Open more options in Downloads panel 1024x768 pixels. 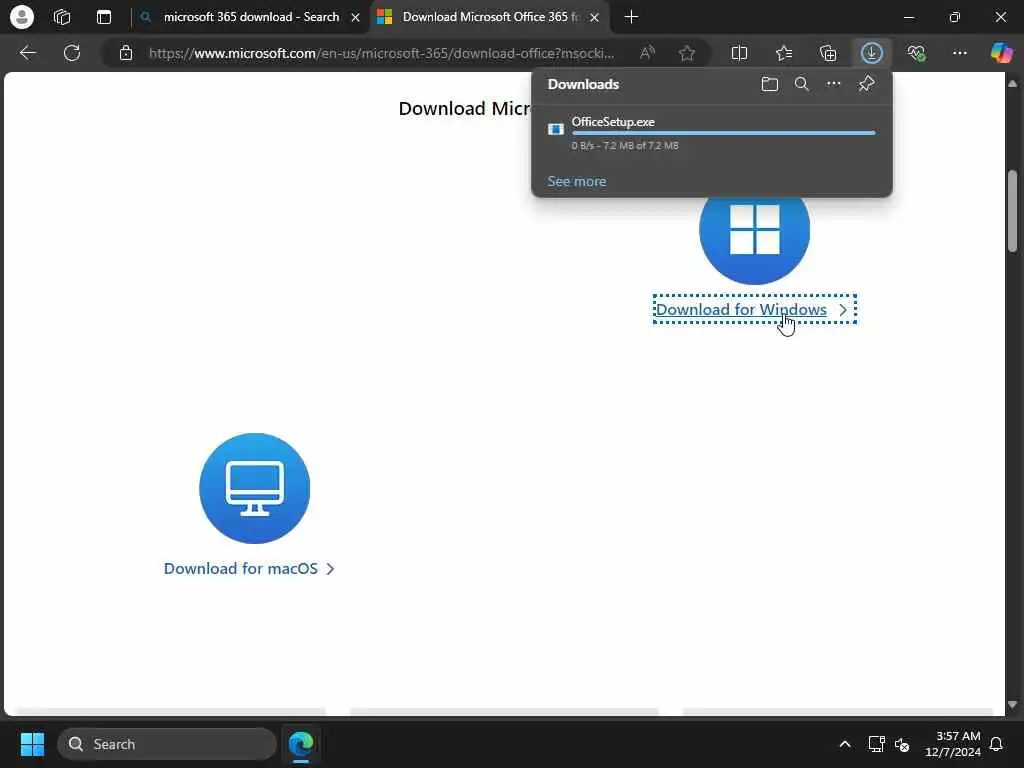click(834, 84)
